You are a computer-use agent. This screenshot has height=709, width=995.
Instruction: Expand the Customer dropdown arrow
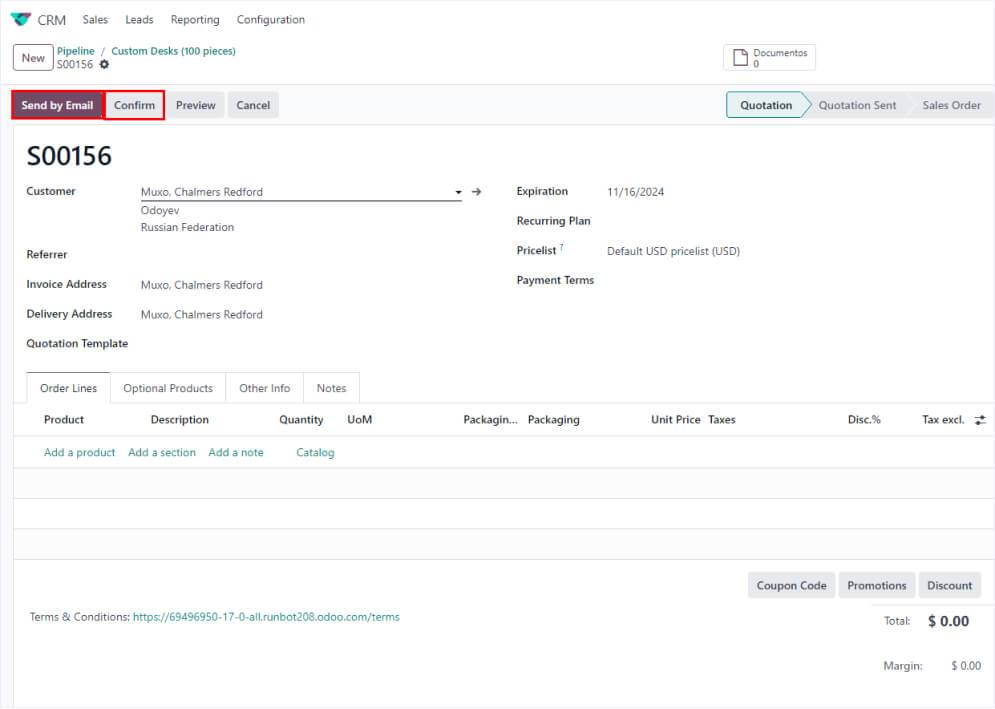[x=458, y=192]
